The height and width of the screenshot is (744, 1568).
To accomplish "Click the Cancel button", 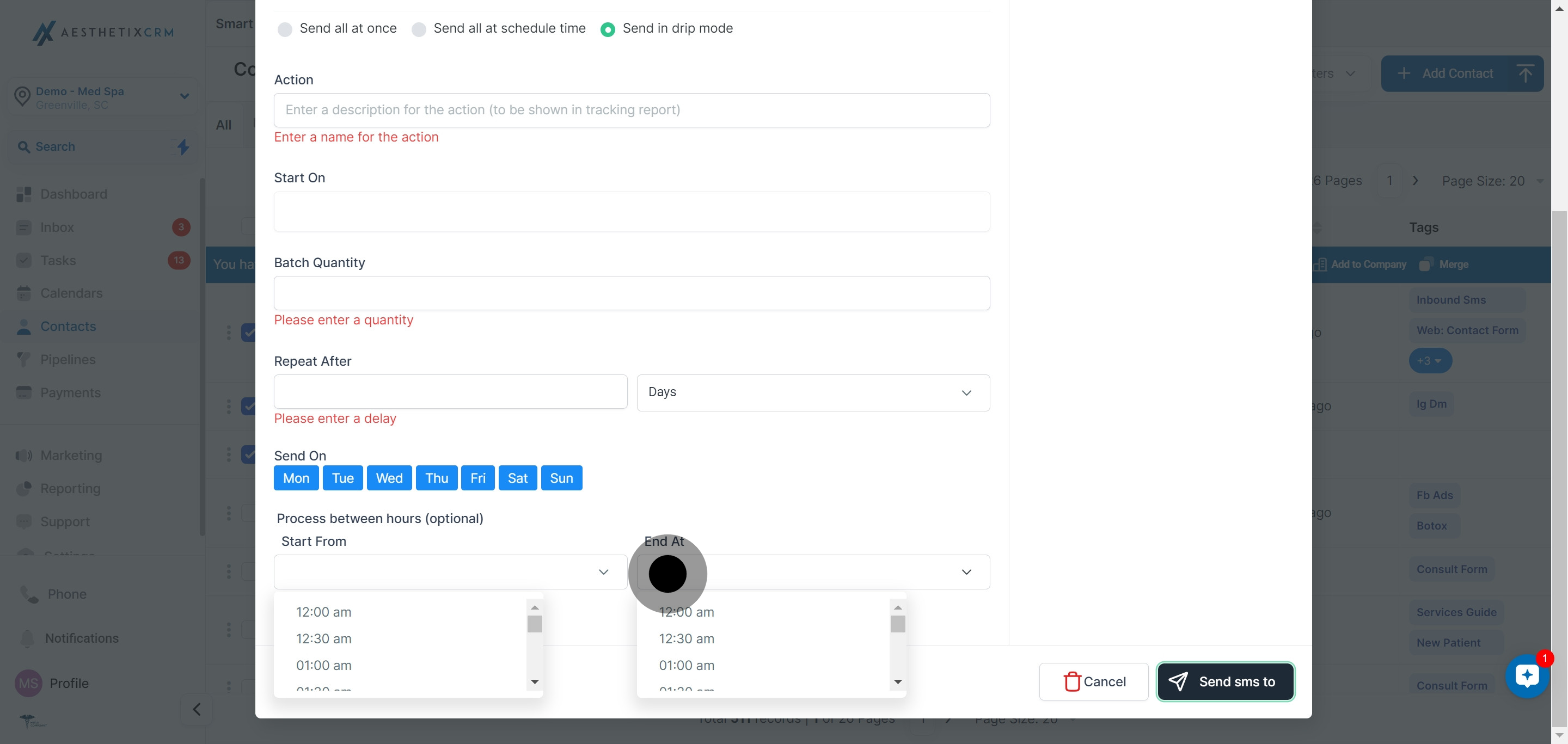I will click(x=1093, y=681).
